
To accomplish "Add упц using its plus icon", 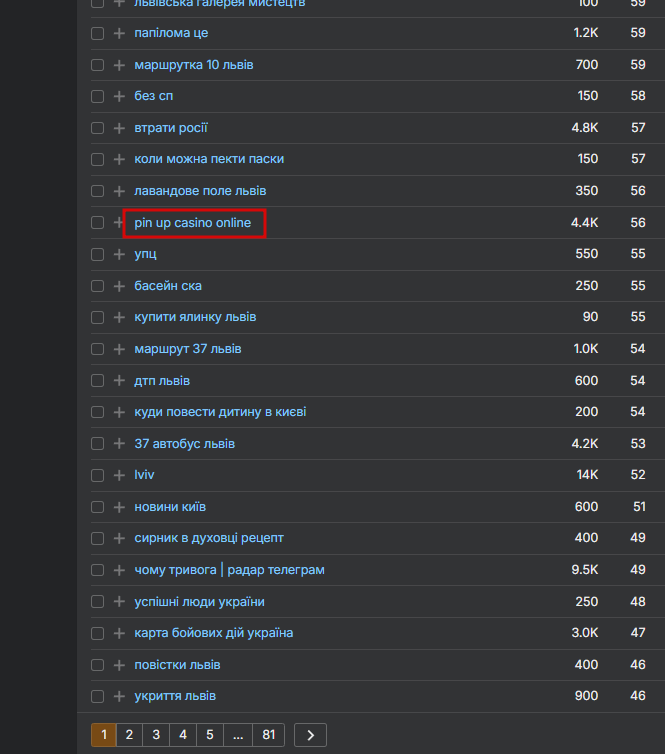I will coord(119,254).
